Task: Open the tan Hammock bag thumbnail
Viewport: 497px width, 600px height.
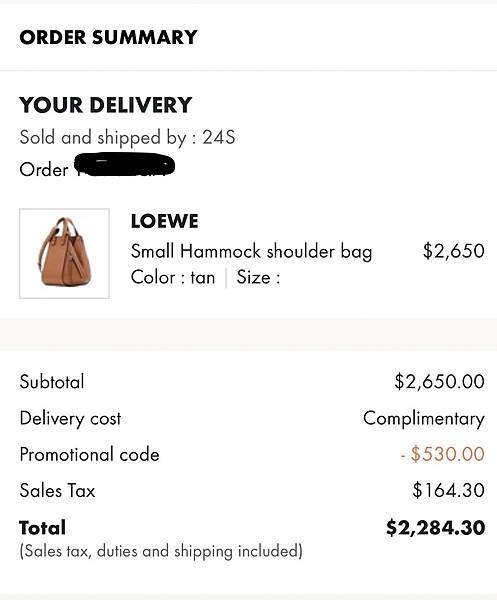Action: [64, 253]
